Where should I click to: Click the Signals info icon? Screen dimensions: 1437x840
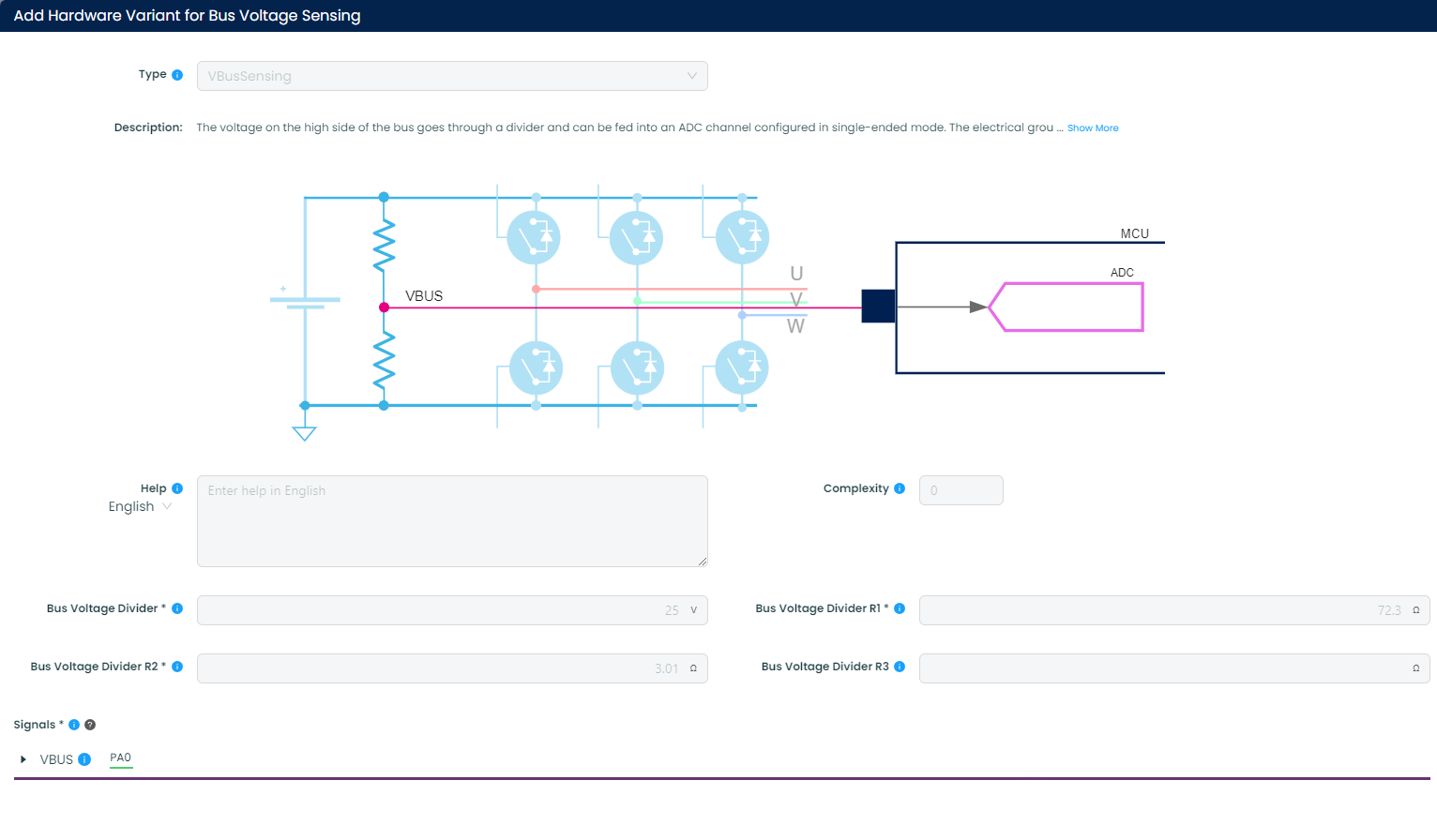(x=73, y=724)
